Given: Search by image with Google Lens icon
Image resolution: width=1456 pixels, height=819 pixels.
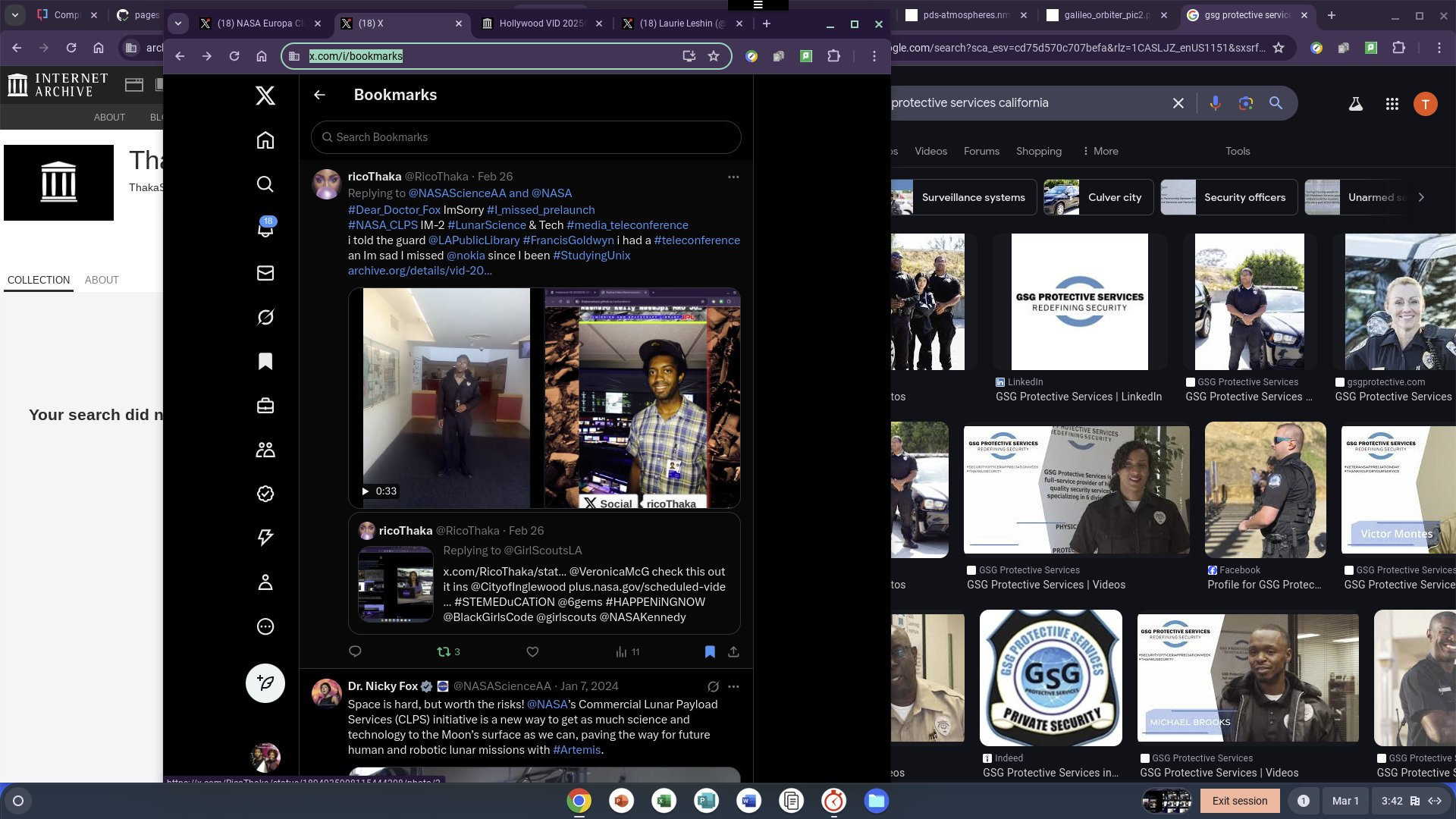Looking at the screenshot, I should point(1245,103).
